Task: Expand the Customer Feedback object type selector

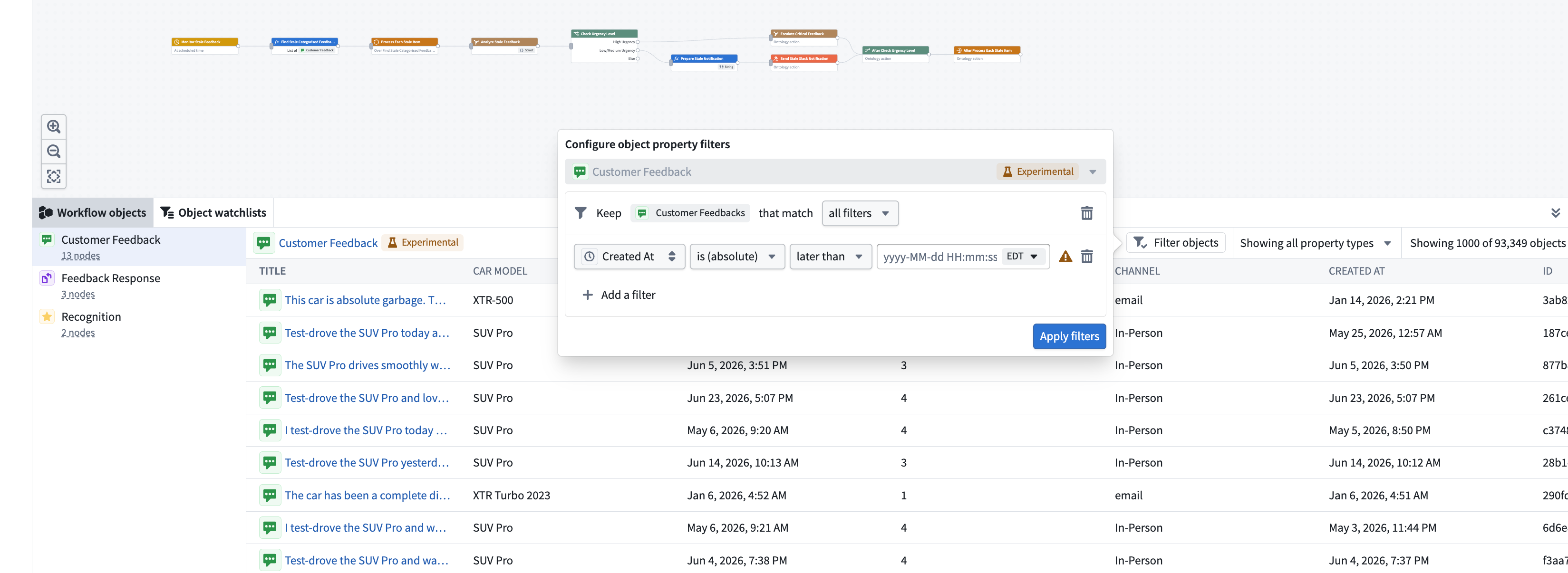Action: 834,172
